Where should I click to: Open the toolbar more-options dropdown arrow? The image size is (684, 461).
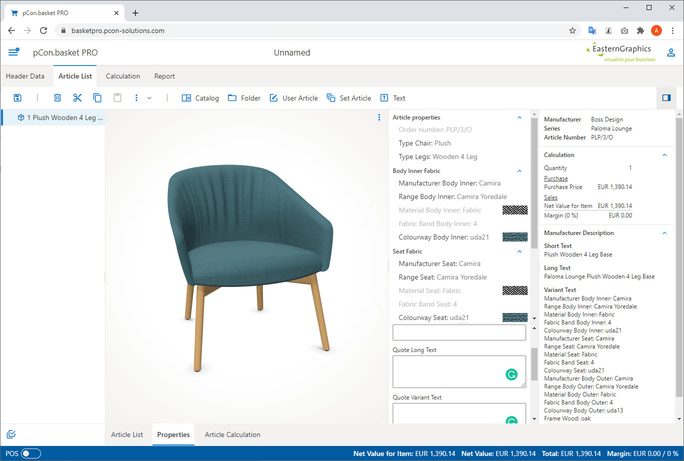[x=150, y=98]
